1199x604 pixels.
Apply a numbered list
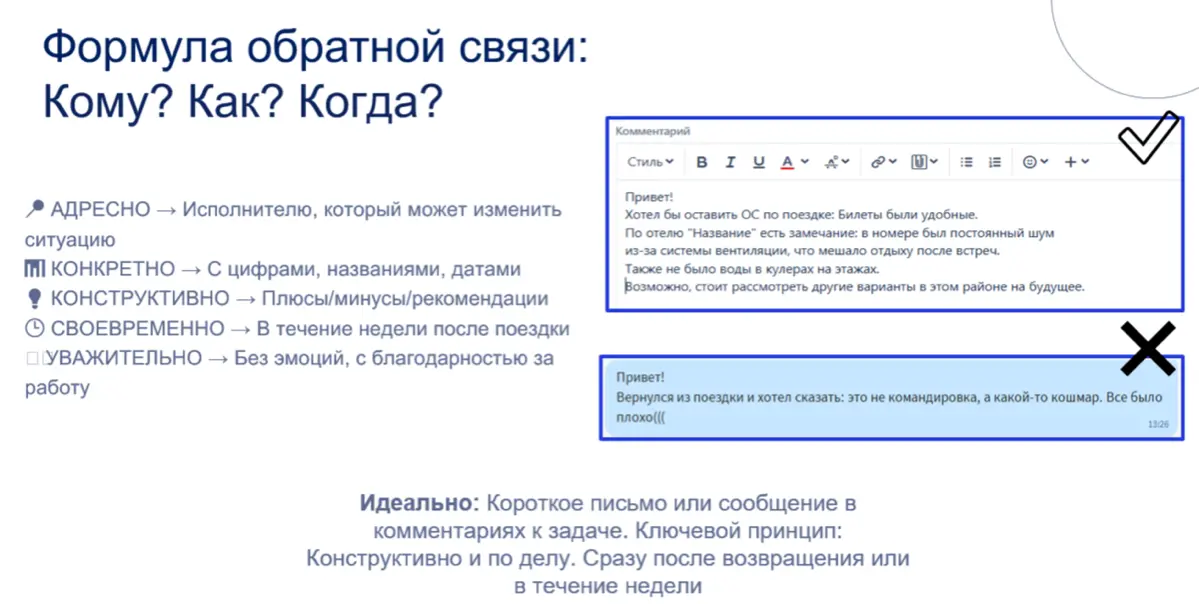pyautogui.click(x=994, y=161)
